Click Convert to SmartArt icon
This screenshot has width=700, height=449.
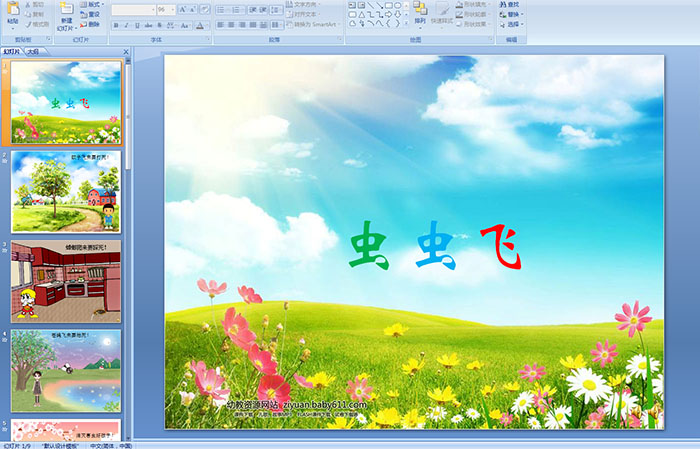click(x=289, y=25)
